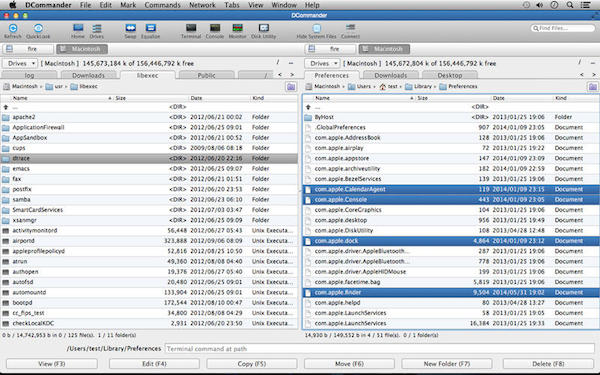Click the right pane favorites folder icon
The image size is (600, 375).
point(593,87)
